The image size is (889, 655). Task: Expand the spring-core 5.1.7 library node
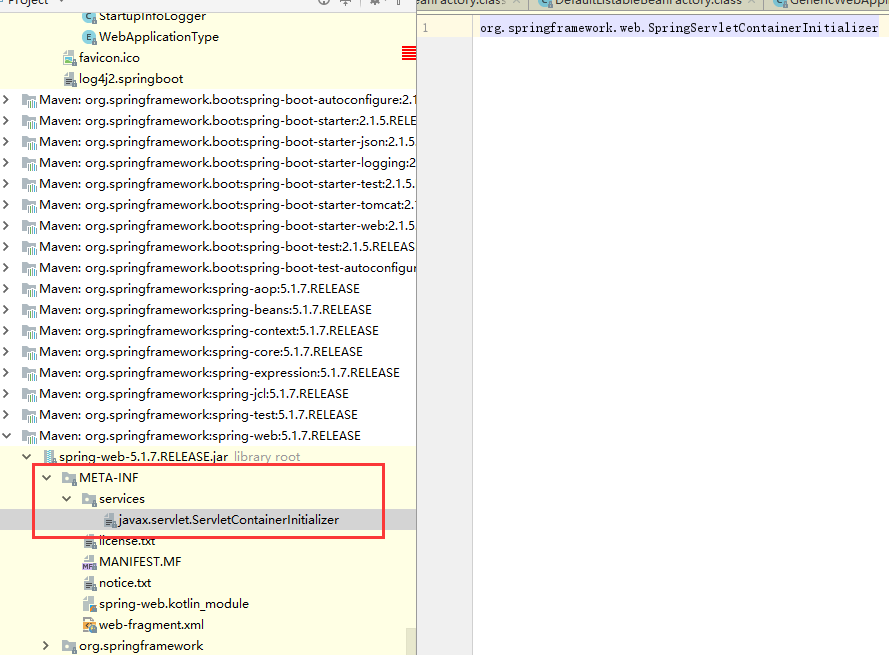coord(6,352)
